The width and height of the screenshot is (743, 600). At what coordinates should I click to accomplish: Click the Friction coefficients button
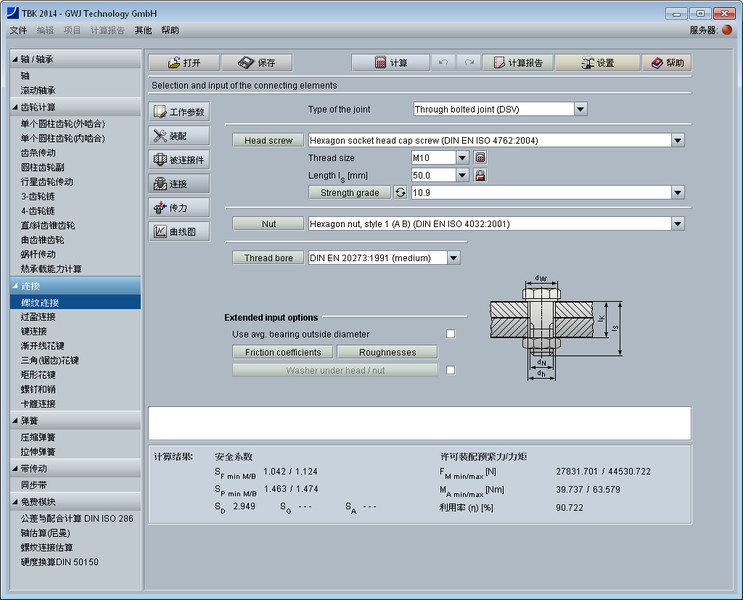(283, 352)
